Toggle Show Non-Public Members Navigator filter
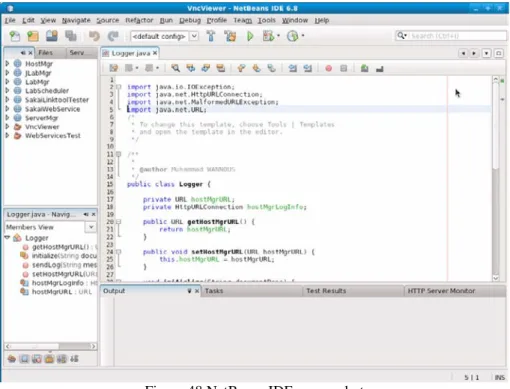The image size is (510, 389). point(49,359)
